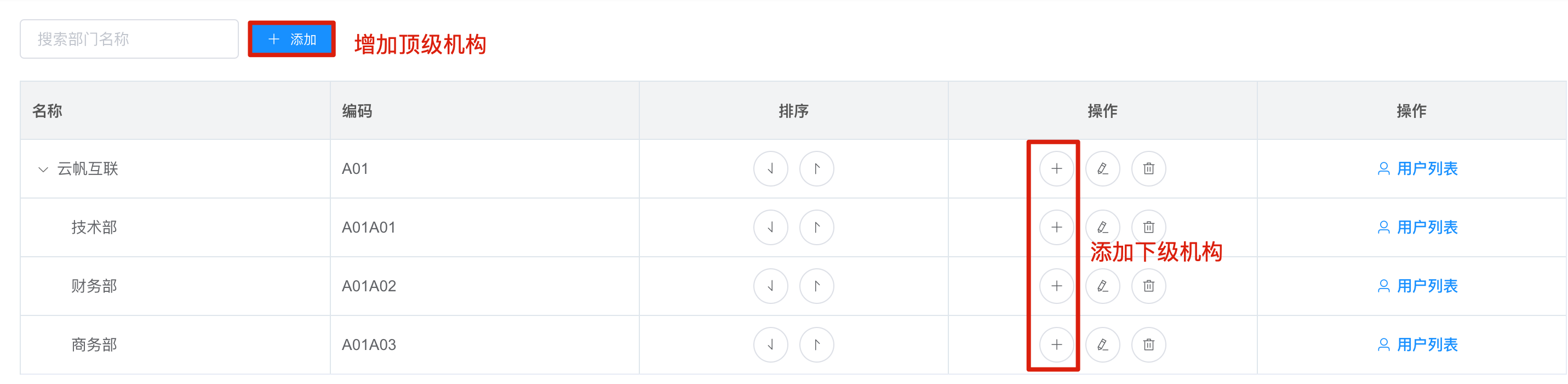Move 云帆互联 up in sort order
Viewport: 1568px width, 384px height.
(x=817, y=169)
